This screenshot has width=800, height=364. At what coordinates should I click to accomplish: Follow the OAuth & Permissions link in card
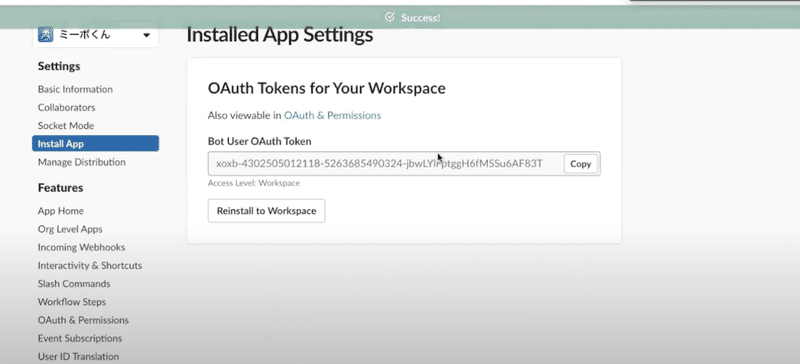[332, 115]
